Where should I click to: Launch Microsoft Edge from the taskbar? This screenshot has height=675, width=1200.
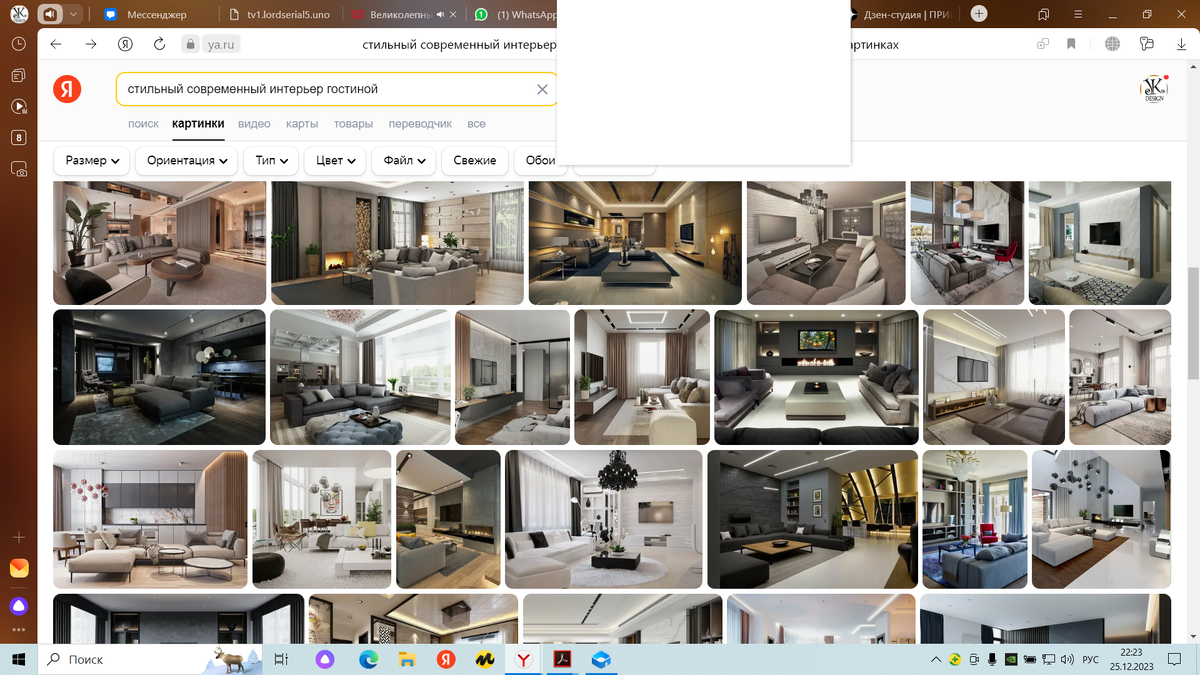368,660
